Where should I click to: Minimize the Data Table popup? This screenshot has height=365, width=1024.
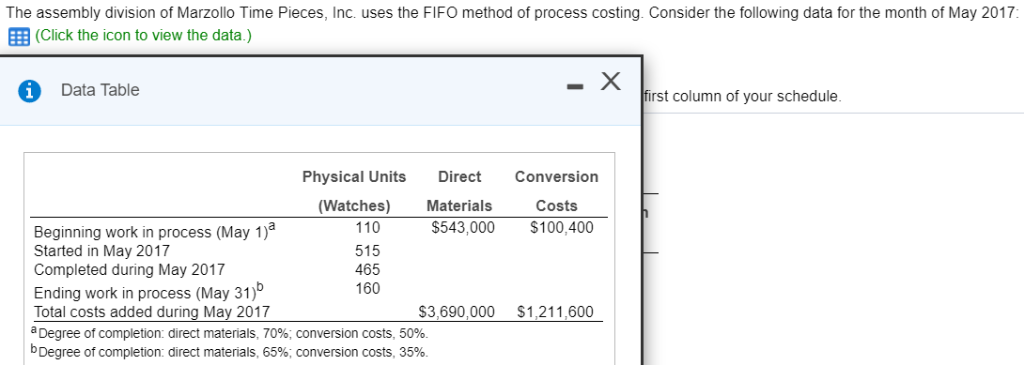(x=574, y=86)
